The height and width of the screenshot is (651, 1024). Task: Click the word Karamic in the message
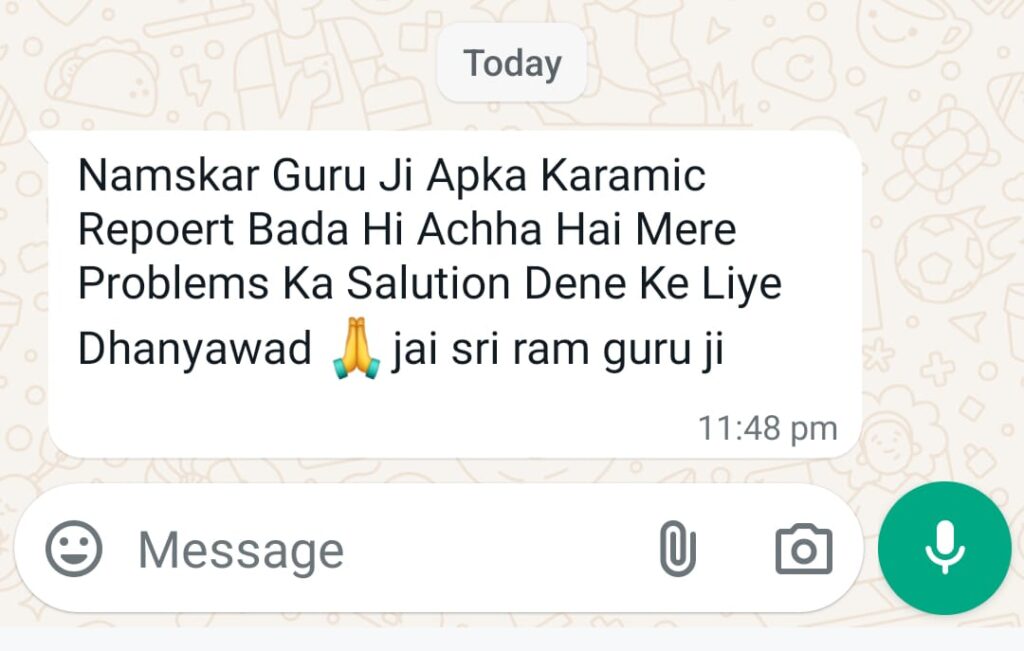point(623,175)
